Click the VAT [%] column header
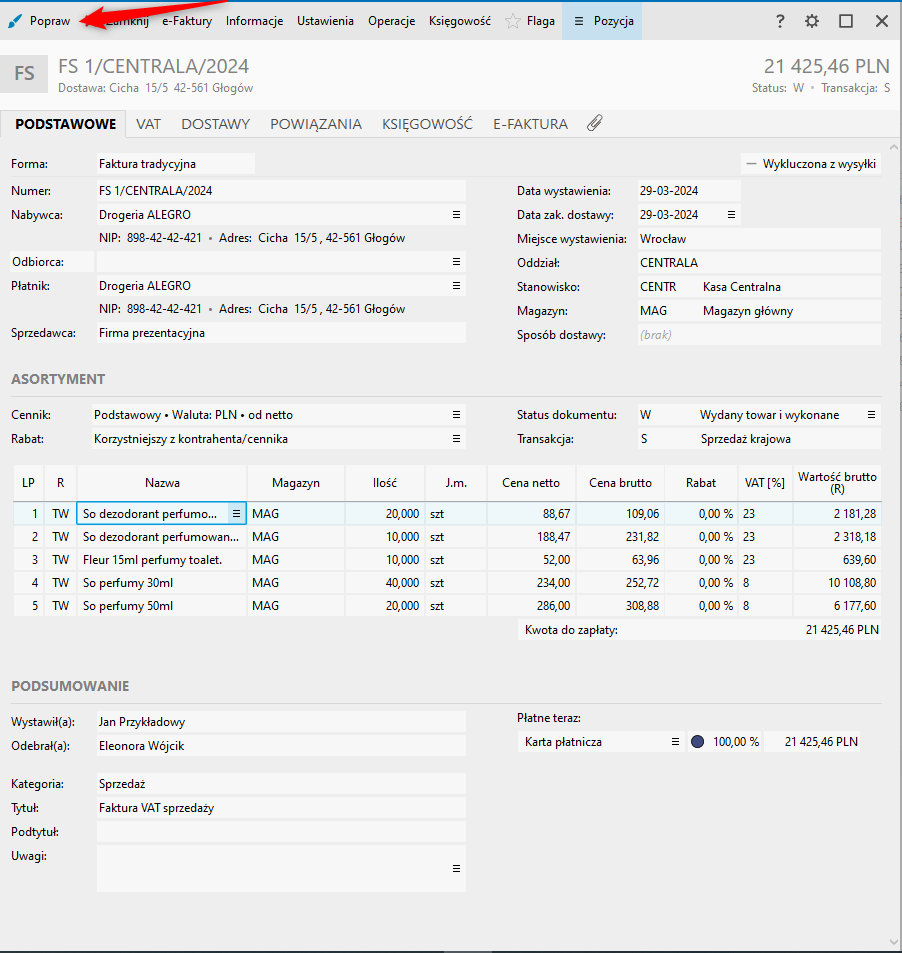The image size is (902, 953). [765, 483]
